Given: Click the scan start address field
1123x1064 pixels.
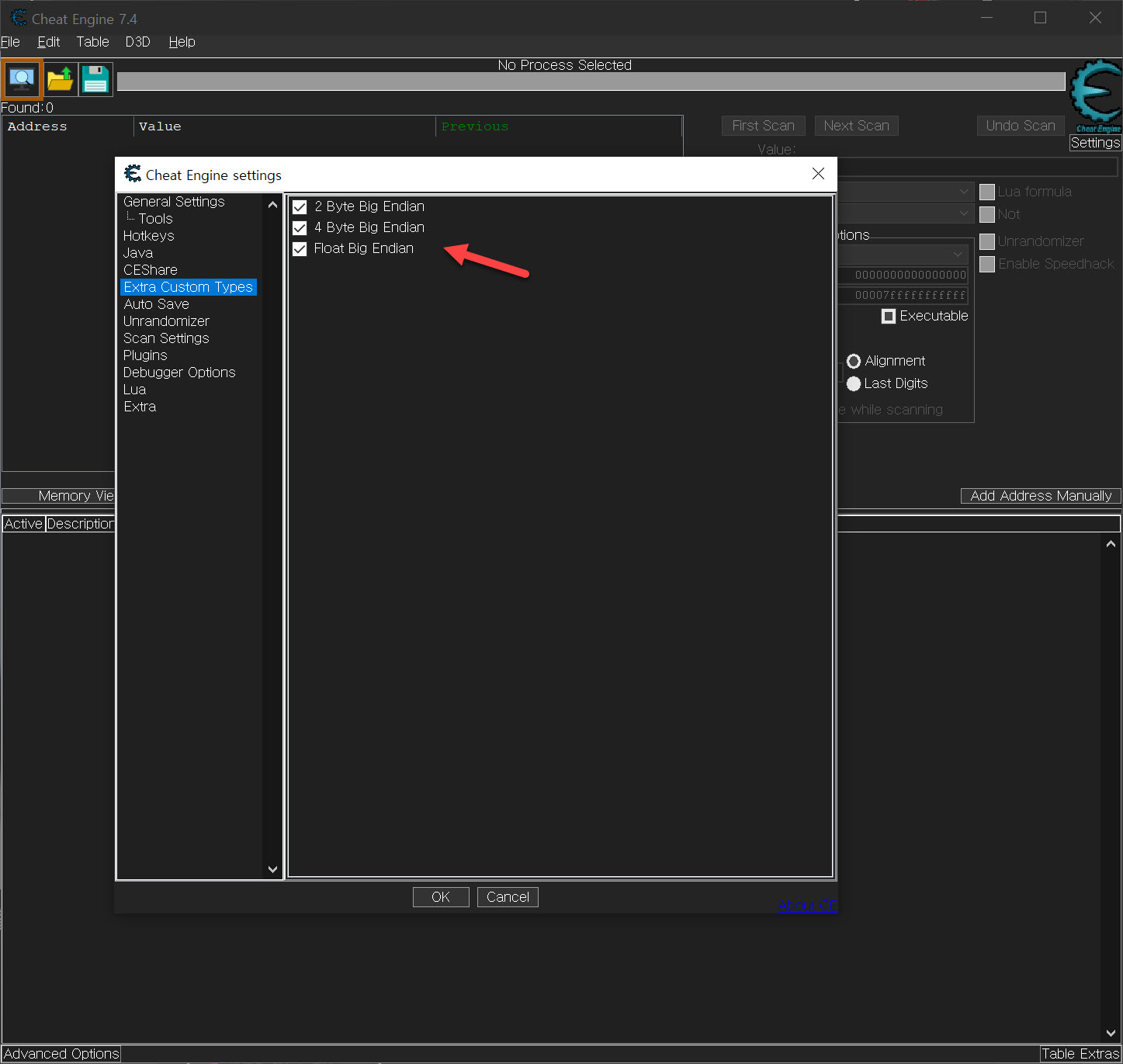Looking at the screenshot, I should pos(903,275).
